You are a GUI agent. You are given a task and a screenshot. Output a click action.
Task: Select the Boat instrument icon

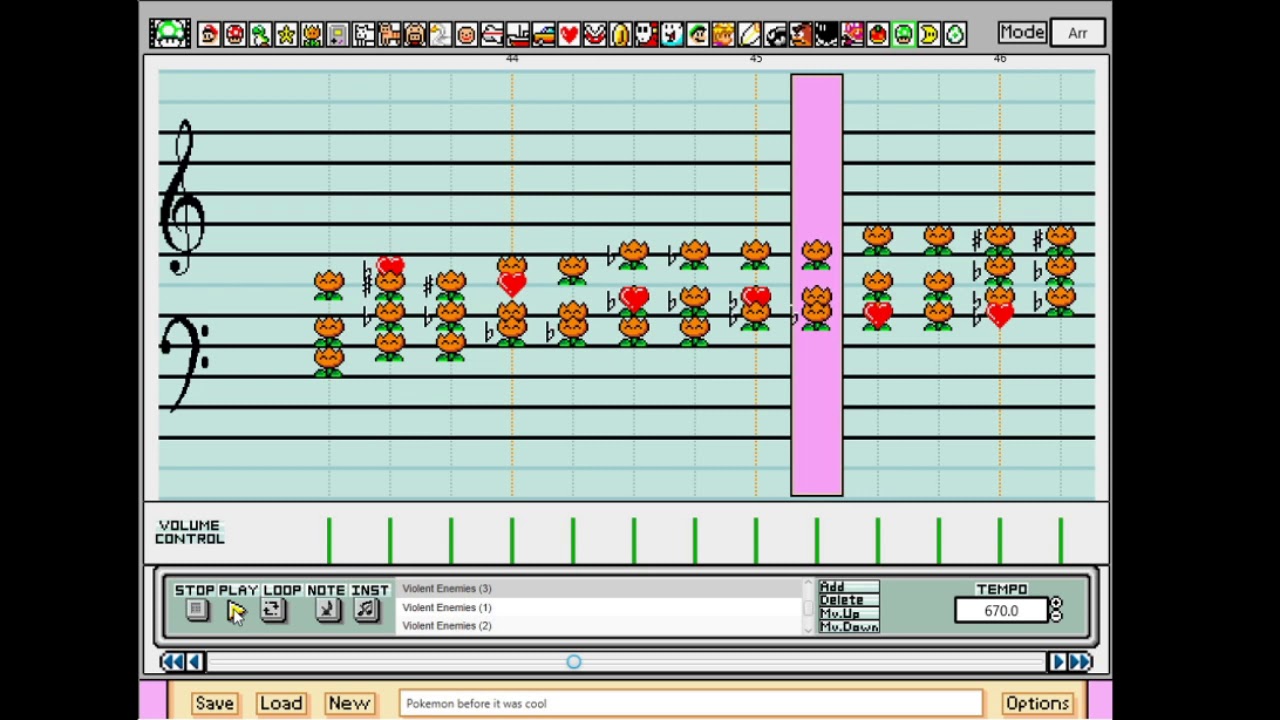(x=518, y=34)
